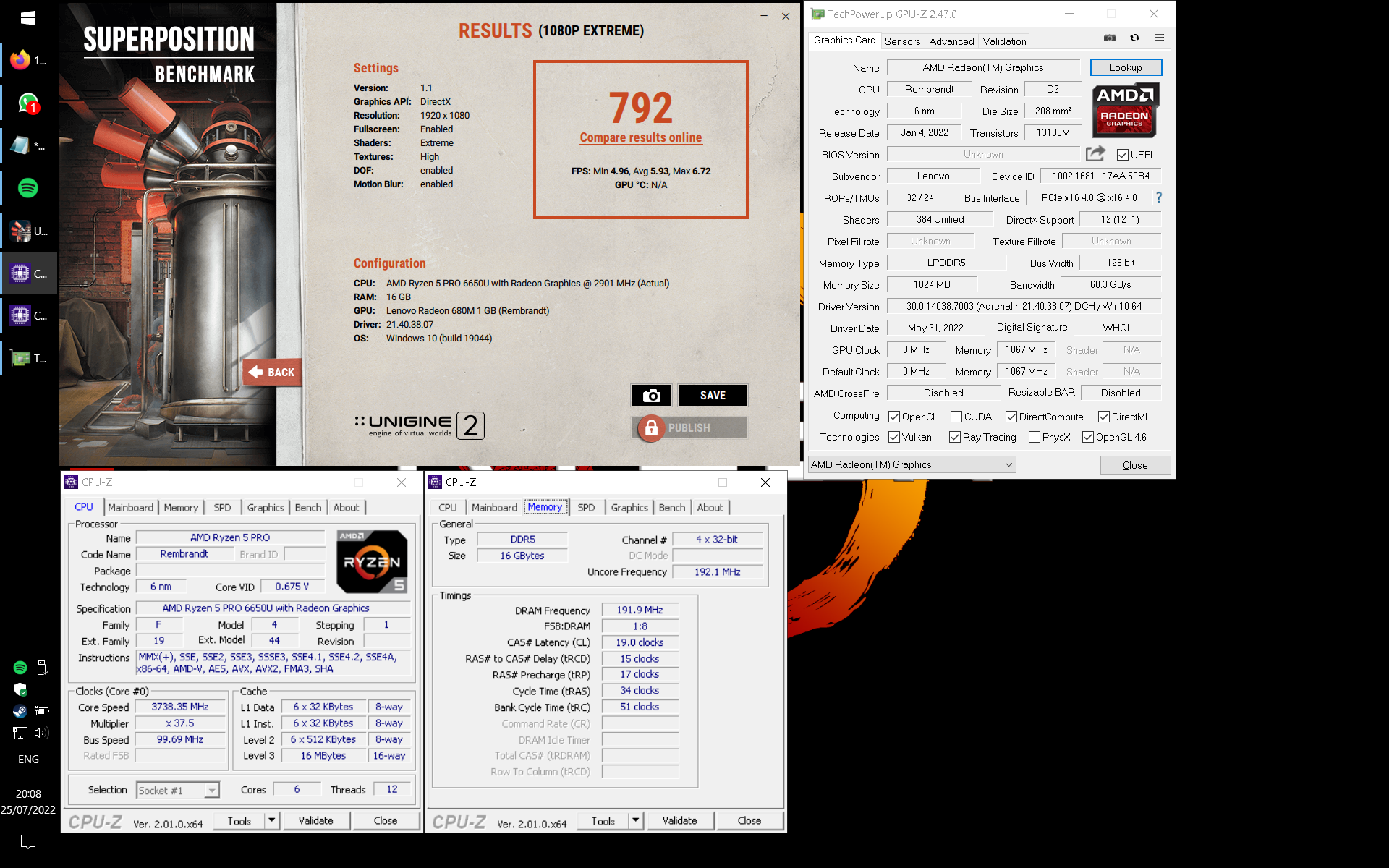This screenshot has width=1389, height=868.
Task: Open the About tab in left CPU-Z window
Action: 346,508
